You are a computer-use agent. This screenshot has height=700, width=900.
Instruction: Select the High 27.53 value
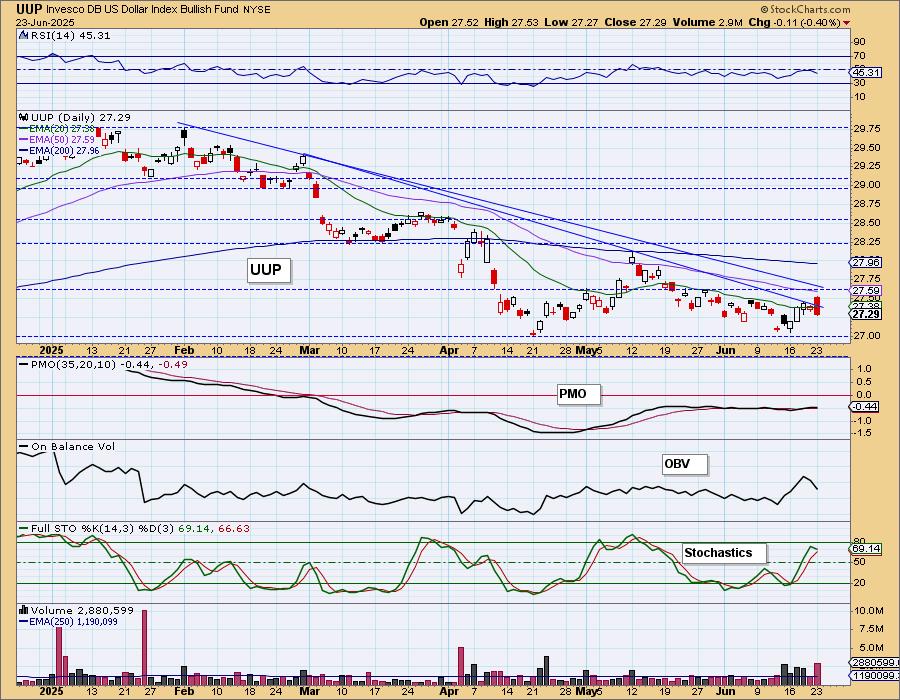(x=511, y=22)
